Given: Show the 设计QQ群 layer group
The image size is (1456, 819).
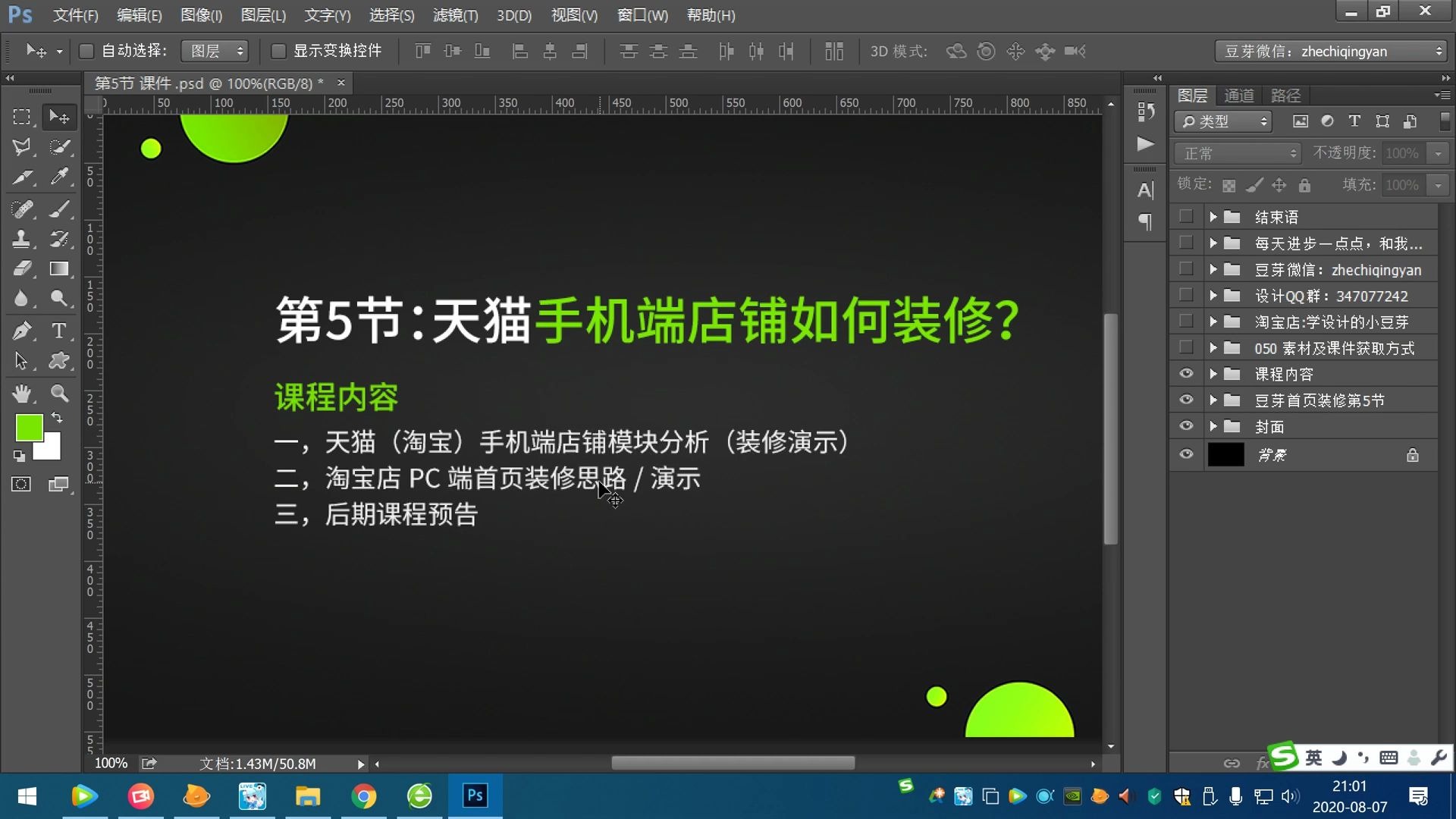Looking at the screenshot, I should coord(1186,296).
